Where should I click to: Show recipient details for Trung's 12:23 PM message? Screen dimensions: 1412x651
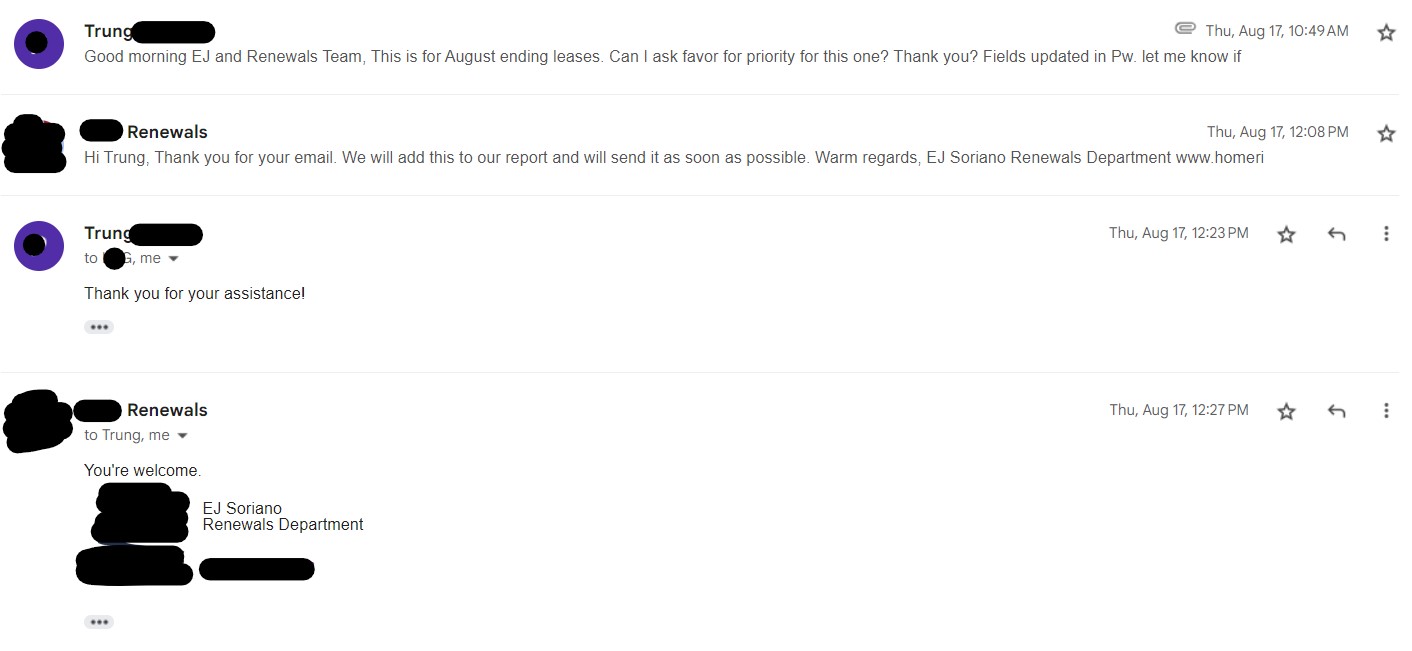pos(173,259)
